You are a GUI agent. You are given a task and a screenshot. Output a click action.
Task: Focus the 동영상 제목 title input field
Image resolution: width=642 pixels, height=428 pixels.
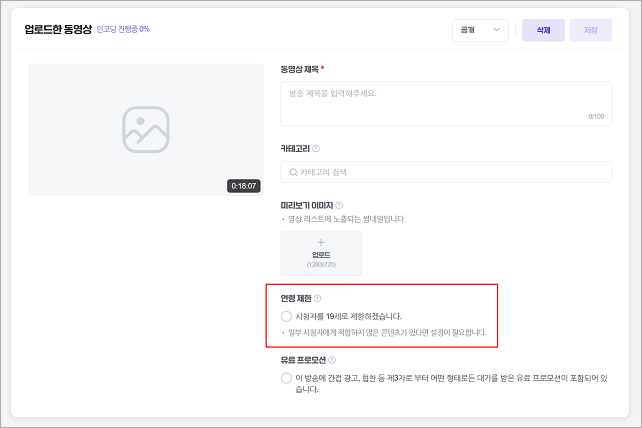(x=446, y=104)
